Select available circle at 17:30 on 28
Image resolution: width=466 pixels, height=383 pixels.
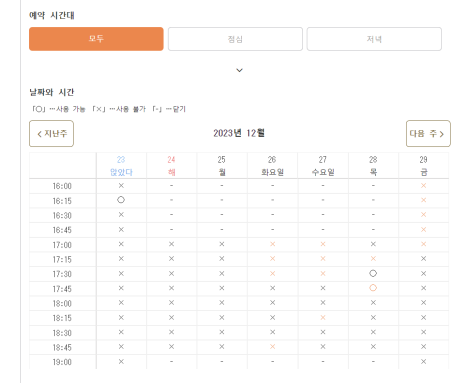point(373,273)
